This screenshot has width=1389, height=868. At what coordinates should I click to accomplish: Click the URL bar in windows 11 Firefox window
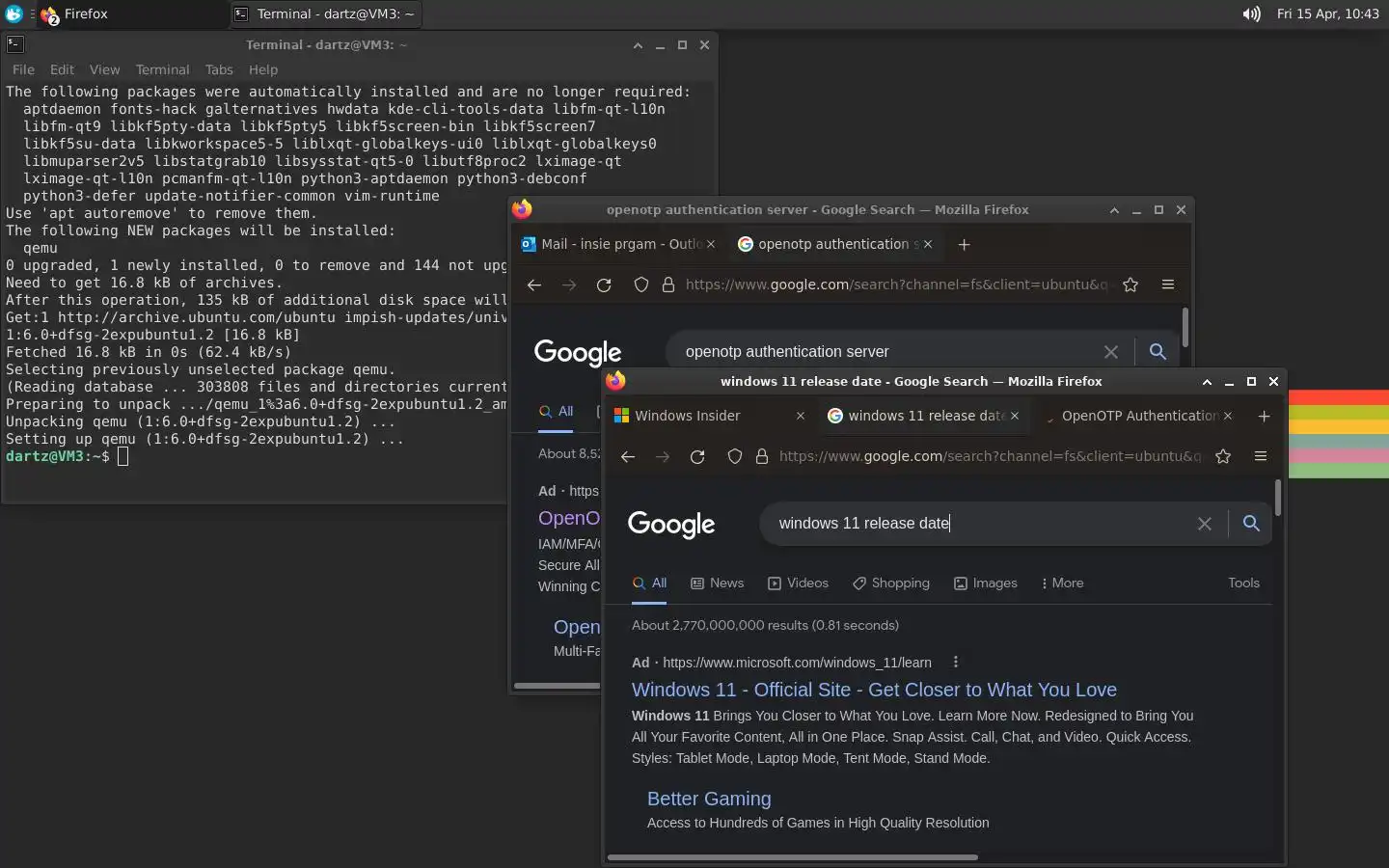tap(990, 456)
